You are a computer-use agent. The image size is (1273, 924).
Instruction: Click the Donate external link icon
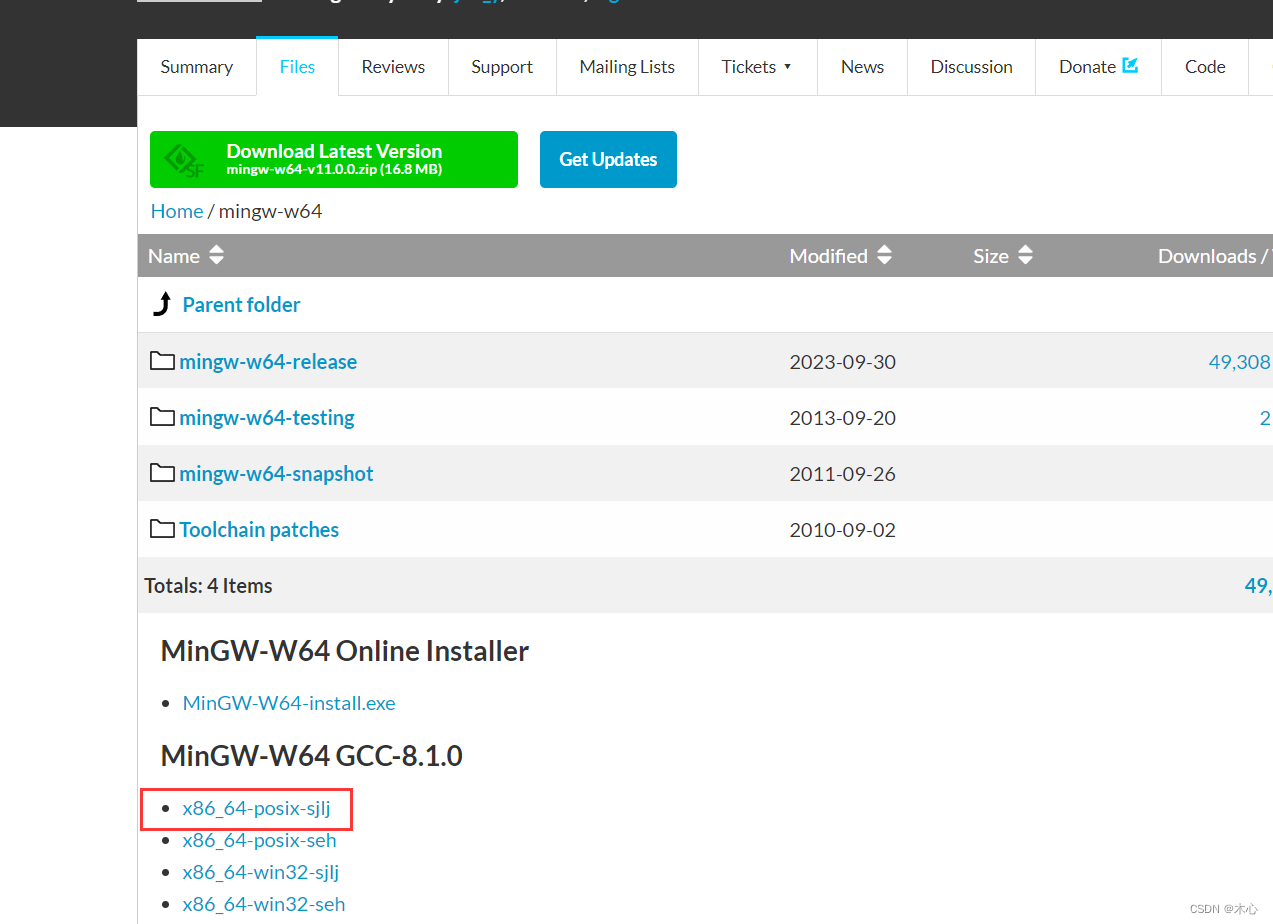[x=1130, y=66]
